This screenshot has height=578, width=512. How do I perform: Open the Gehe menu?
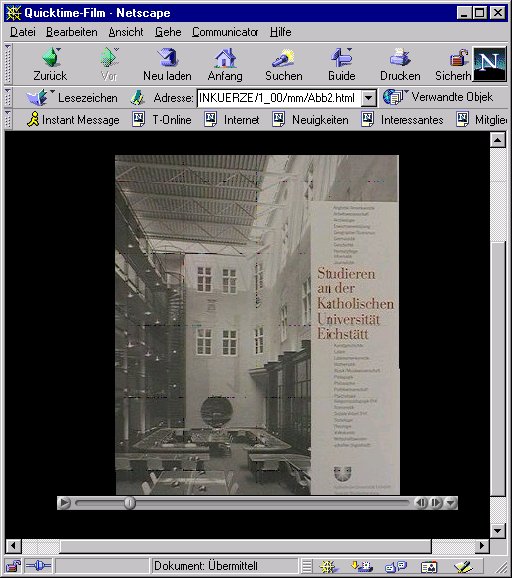pos(168,32)
